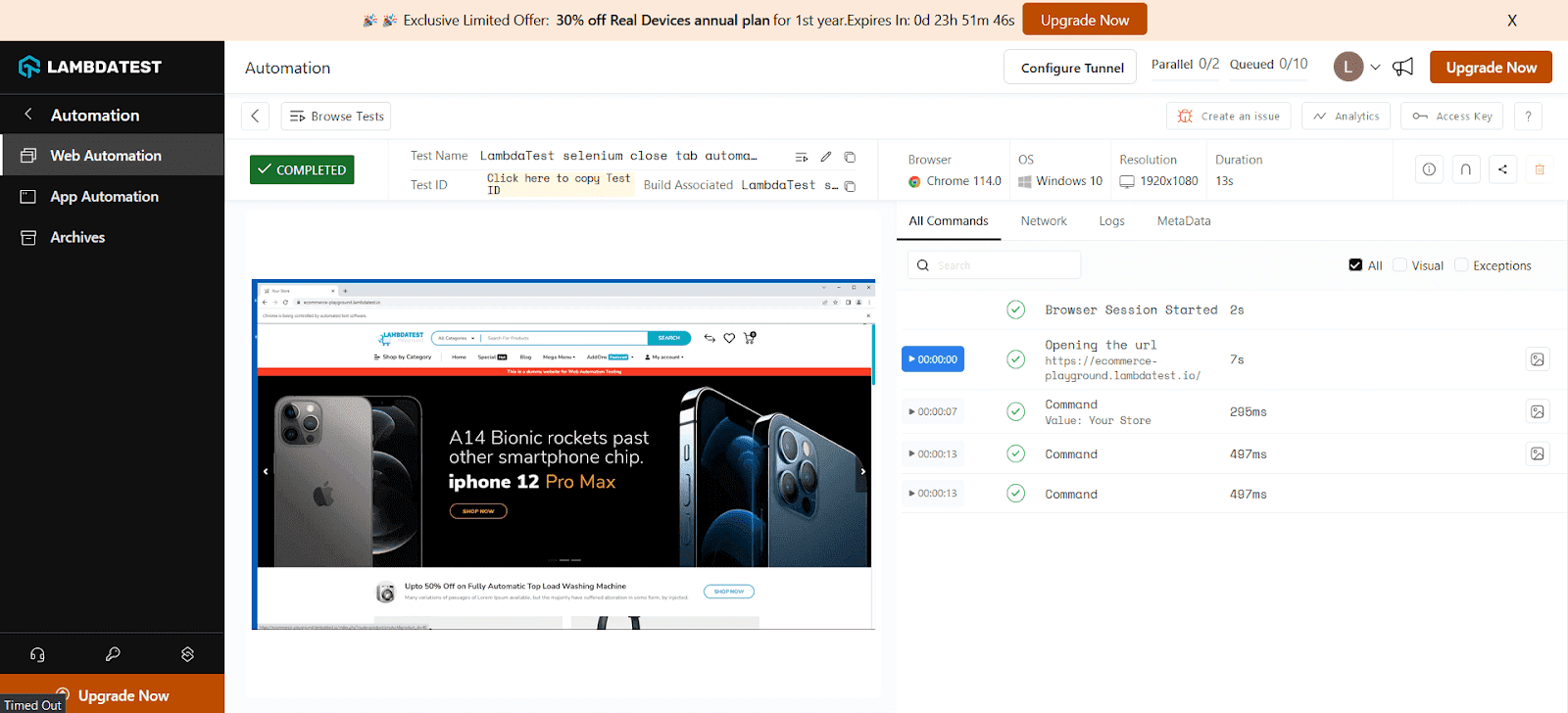Open the Logs tab
1568x713 pixels.
click(1111, 220)
